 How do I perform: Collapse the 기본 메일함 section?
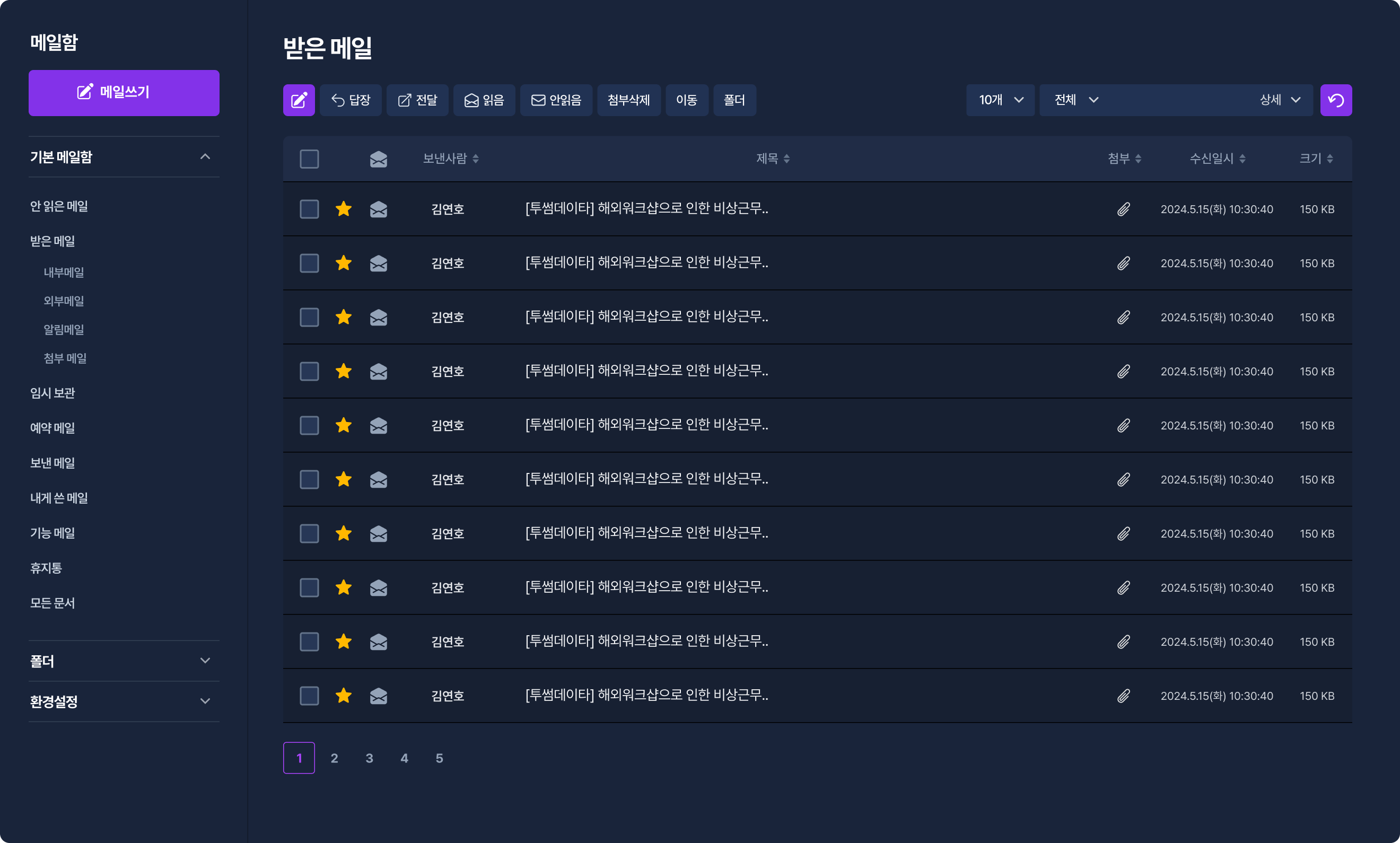coord(205,157)
